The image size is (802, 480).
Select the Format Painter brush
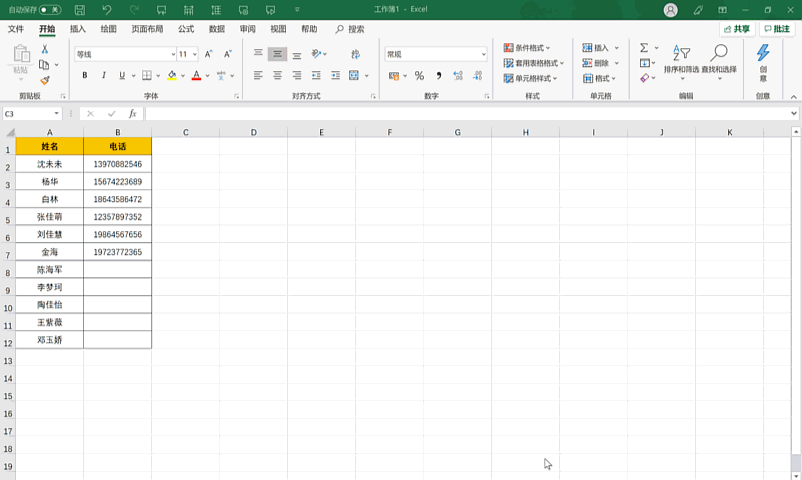[45, 80]
